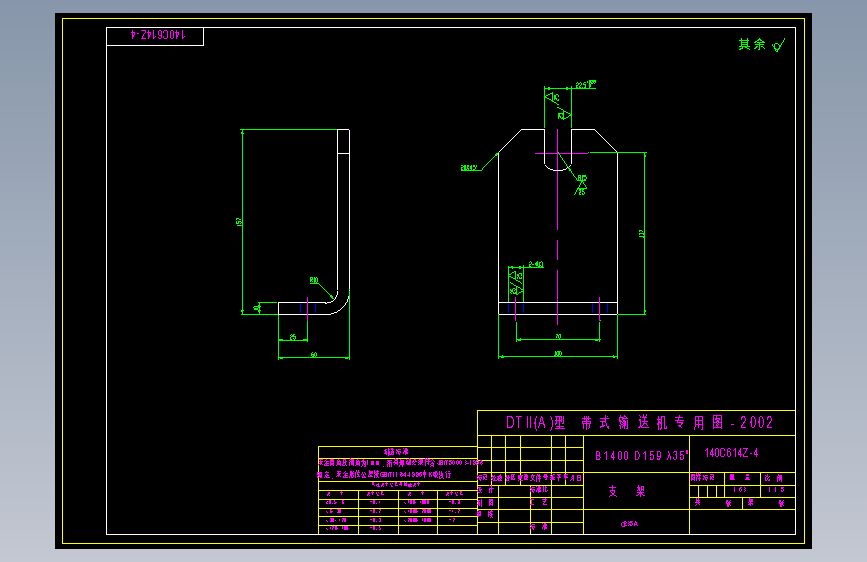Image resolution: width=867 pixels, height=562 pixels.
Task: Click the '100' overall width dimension of the front view
Action: pos(558,353)
